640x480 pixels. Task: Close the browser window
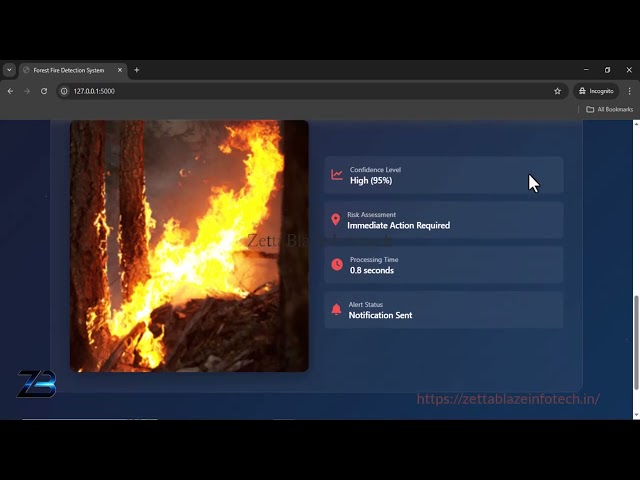point(629,70)
